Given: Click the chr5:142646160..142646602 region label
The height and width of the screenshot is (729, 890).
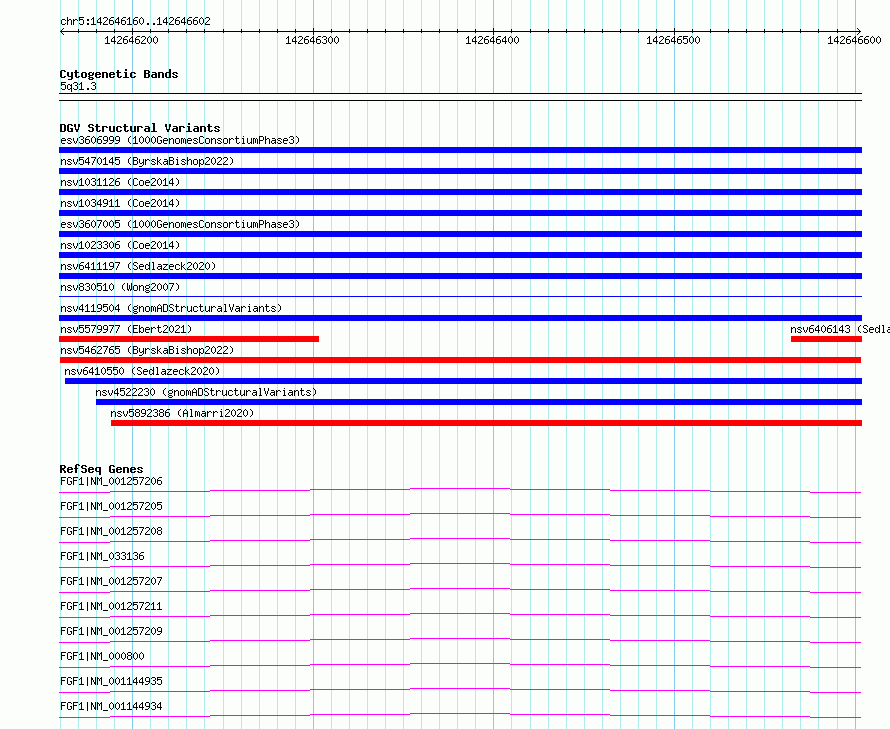Looking at the screenshot, I should pos(135,21).
